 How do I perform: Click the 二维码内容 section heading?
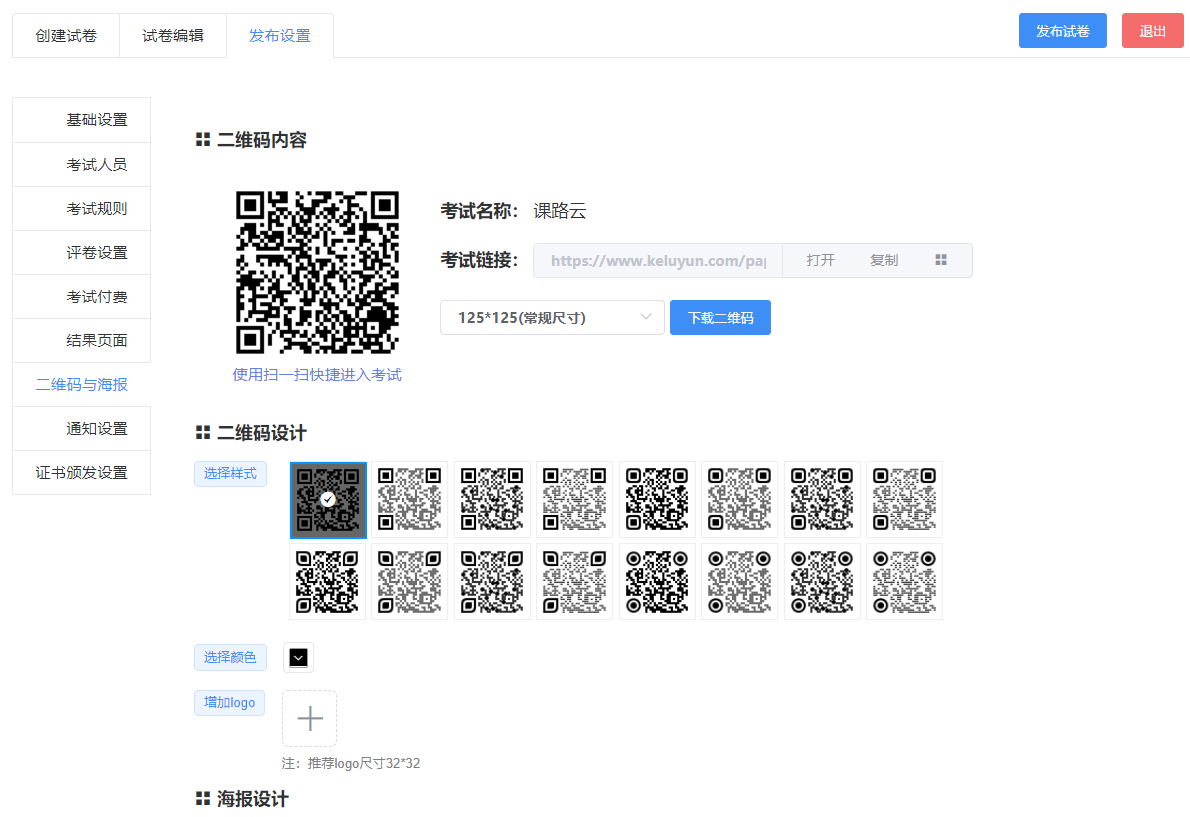point(262,140)
